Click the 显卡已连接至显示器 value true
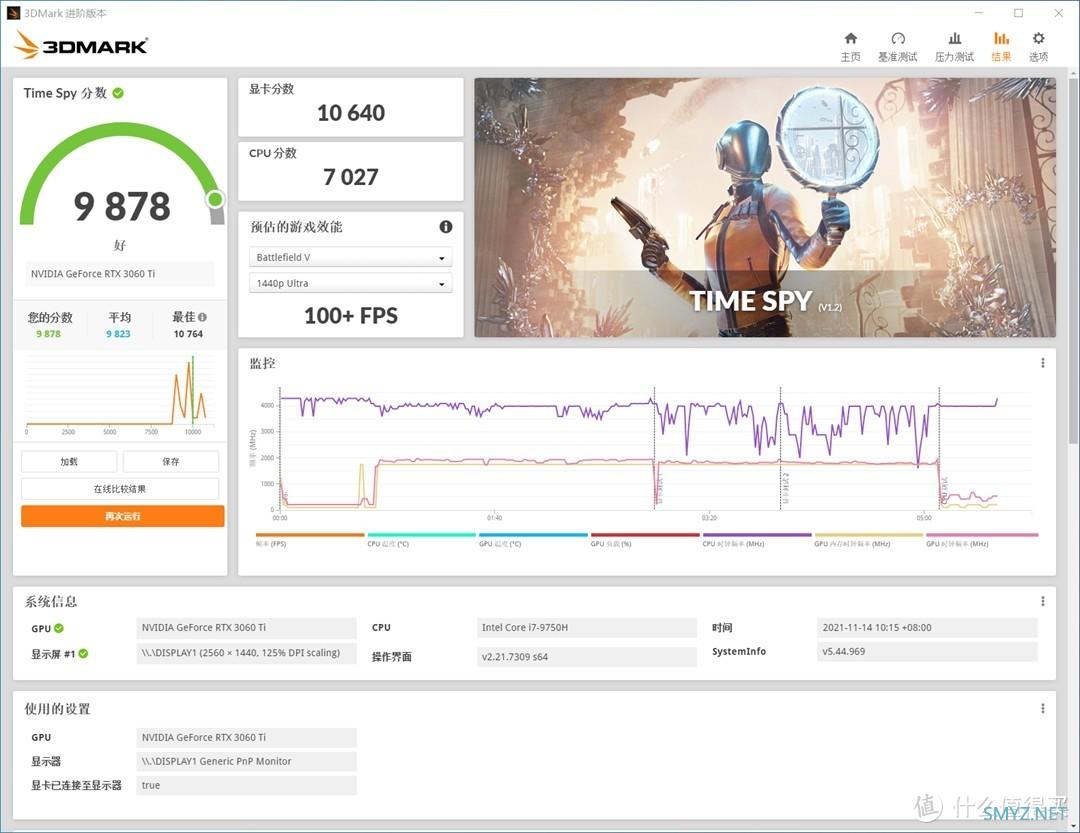This screenshot has width=1080, height=833. (247, 785)
